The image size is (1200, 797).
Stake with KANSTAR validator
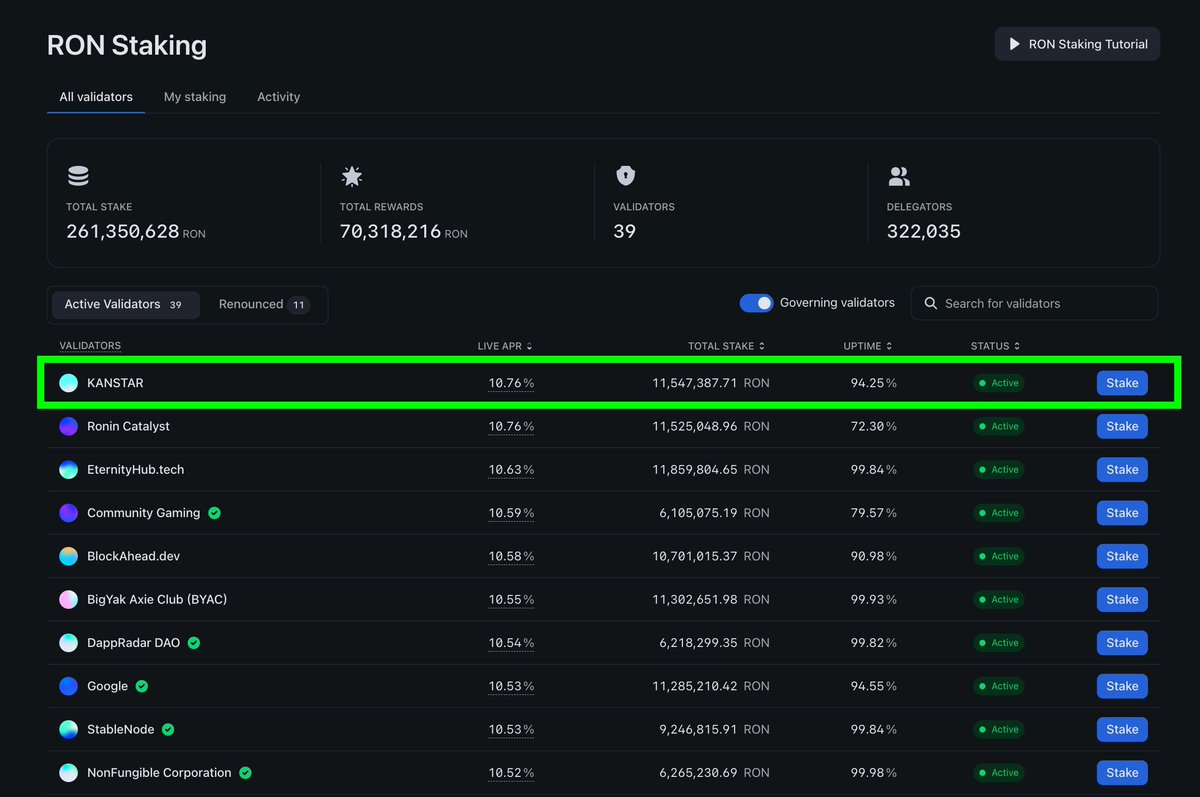coord(1122,383)
